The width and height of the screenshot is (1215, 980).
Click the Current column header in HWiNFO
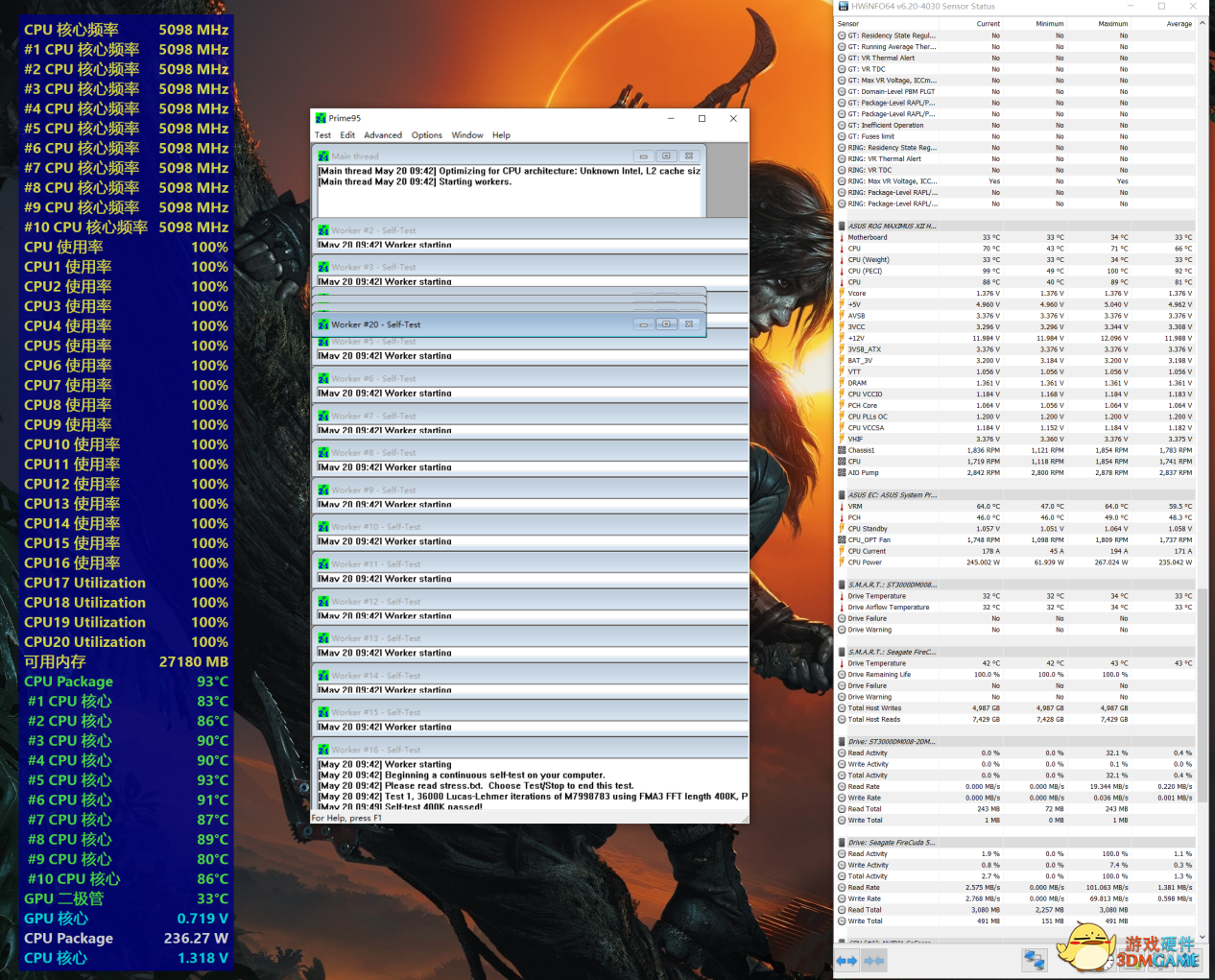click(x=988, y=23)
